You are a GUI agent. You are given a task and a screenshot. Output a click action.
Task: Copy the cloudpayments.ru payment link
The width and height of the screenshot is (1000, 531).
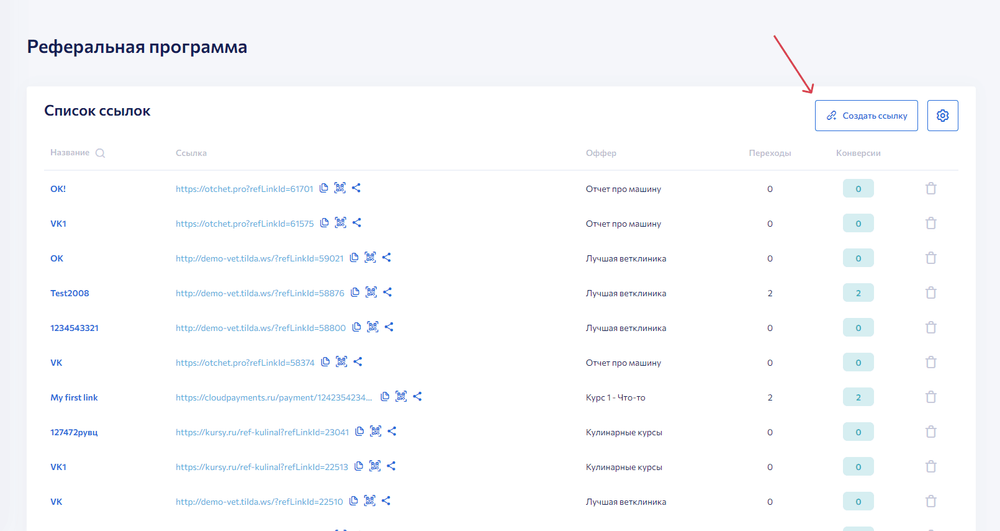[385, 397]
